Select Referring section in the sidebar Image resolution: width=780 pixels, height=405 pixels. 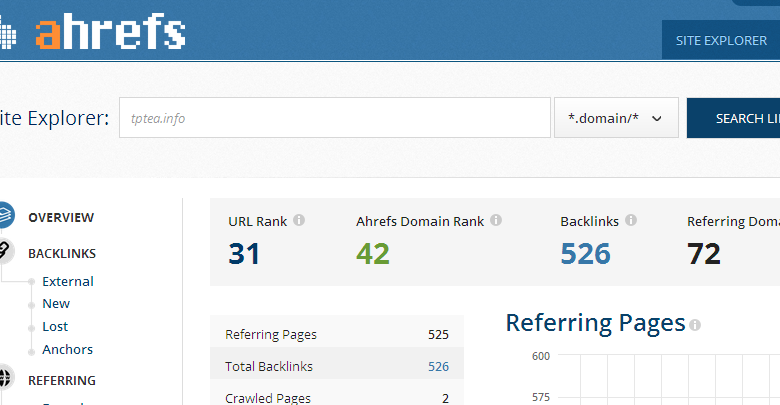62,380
